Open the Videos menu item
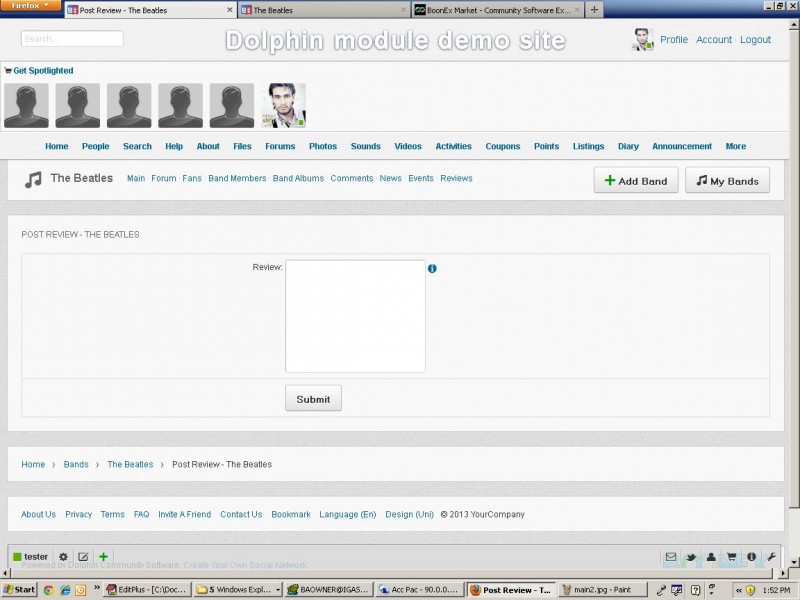Image resolution: width=800 pixels, height=600 pixels. (408, 146)
